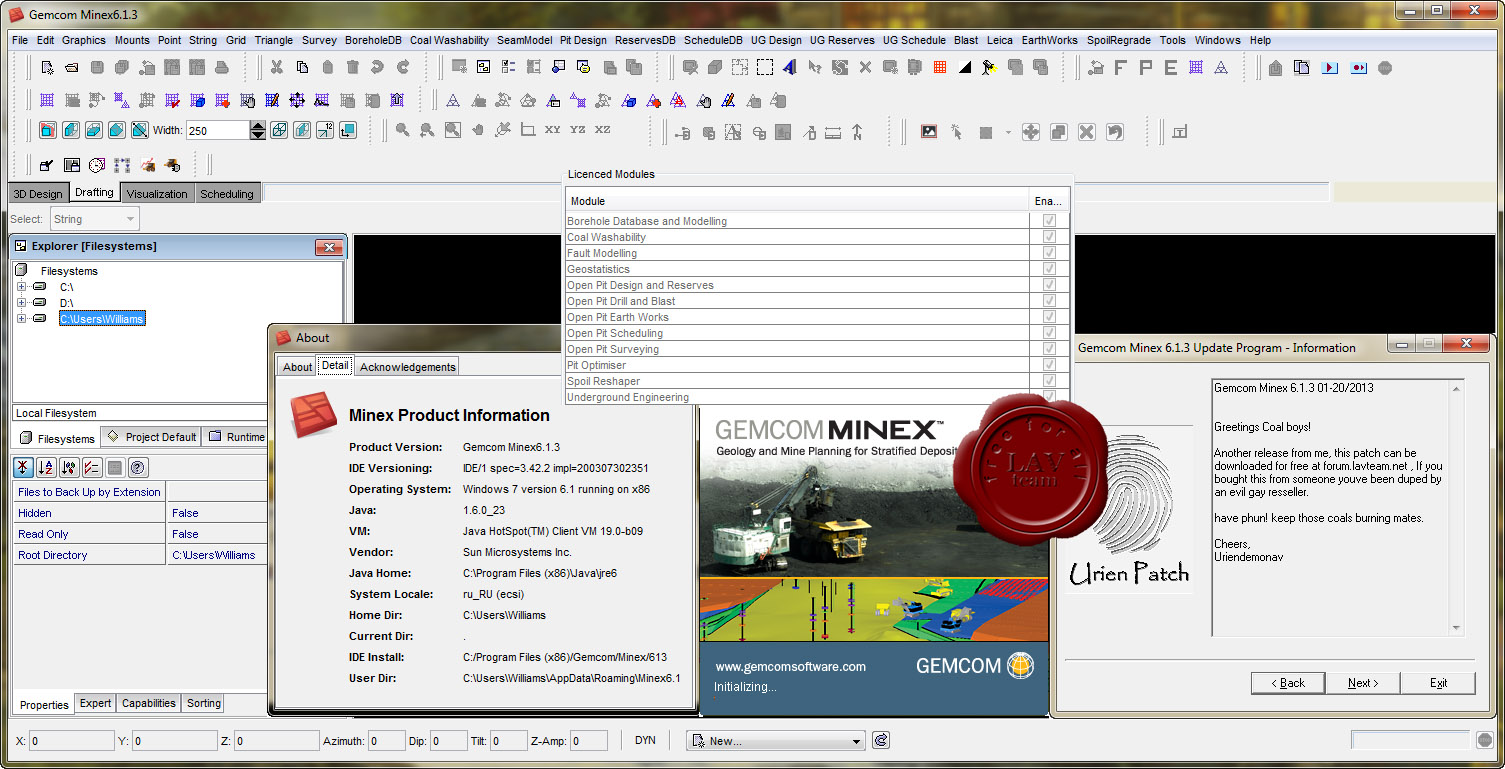
Task: Toggle Open Pit Drill and Blast checkbox
Action: coord(1049,301)
